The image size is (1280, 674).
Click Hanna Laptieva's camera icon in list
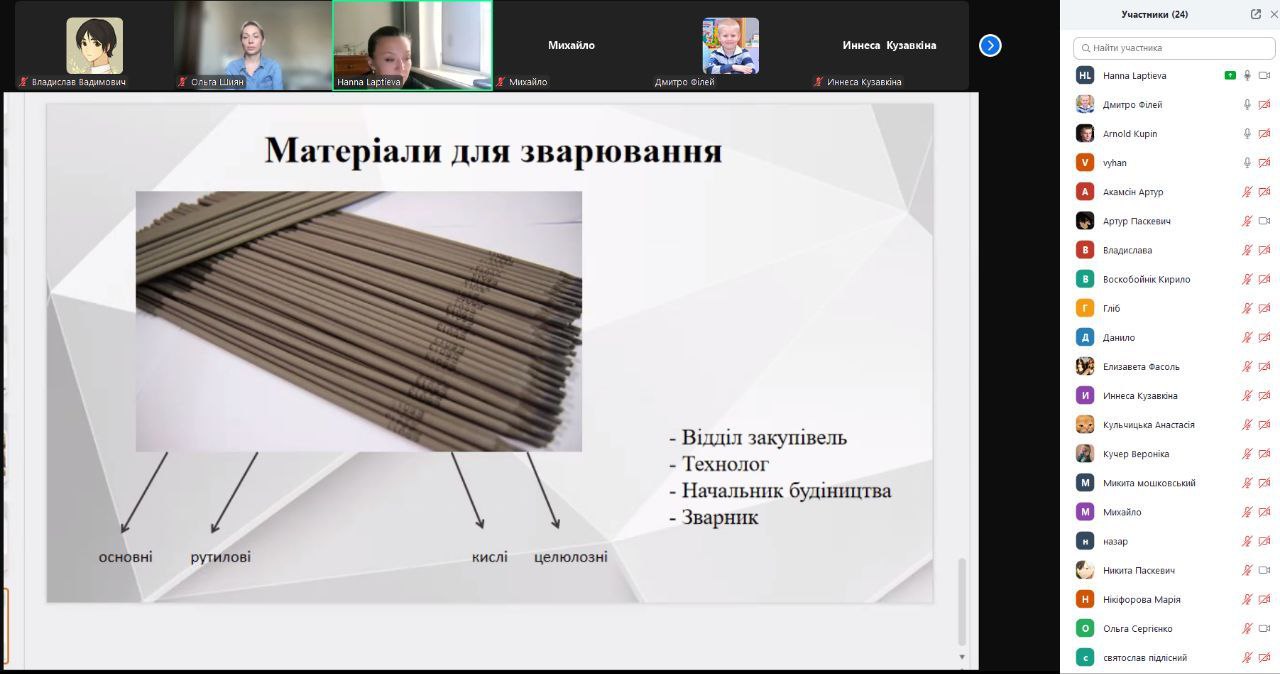tap(1264, 75)
